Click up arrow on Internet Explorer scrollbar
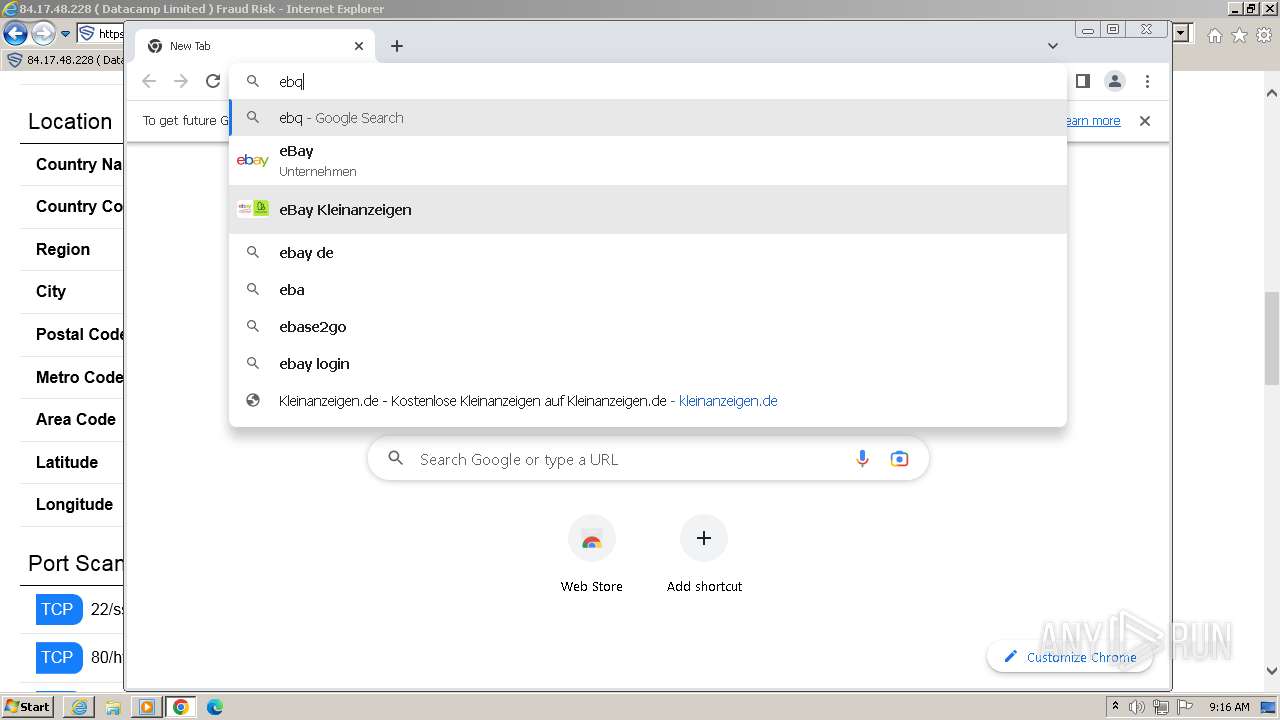The image size is (1280, 720). coord(1272,94)
